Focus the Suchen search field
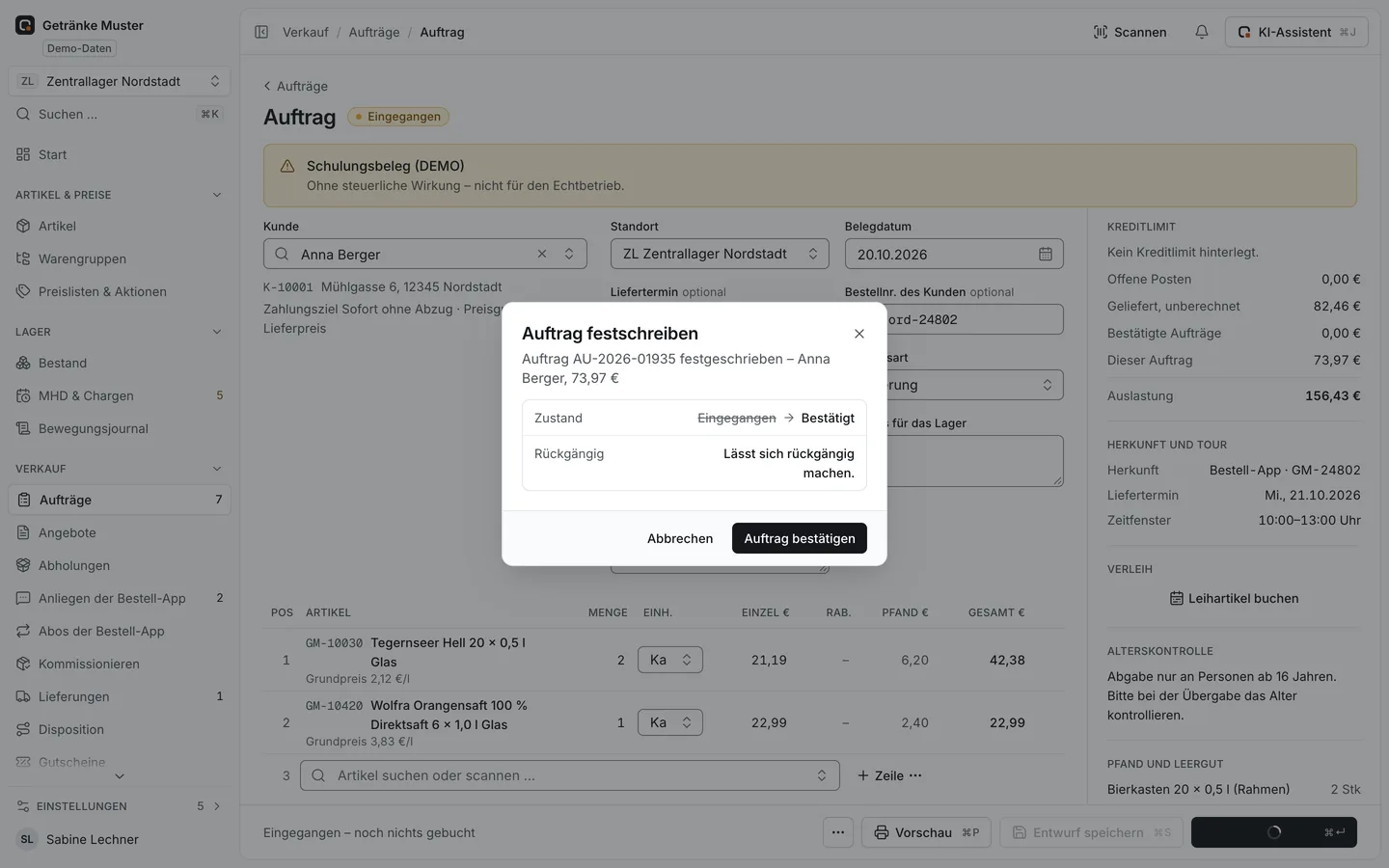 120,114
